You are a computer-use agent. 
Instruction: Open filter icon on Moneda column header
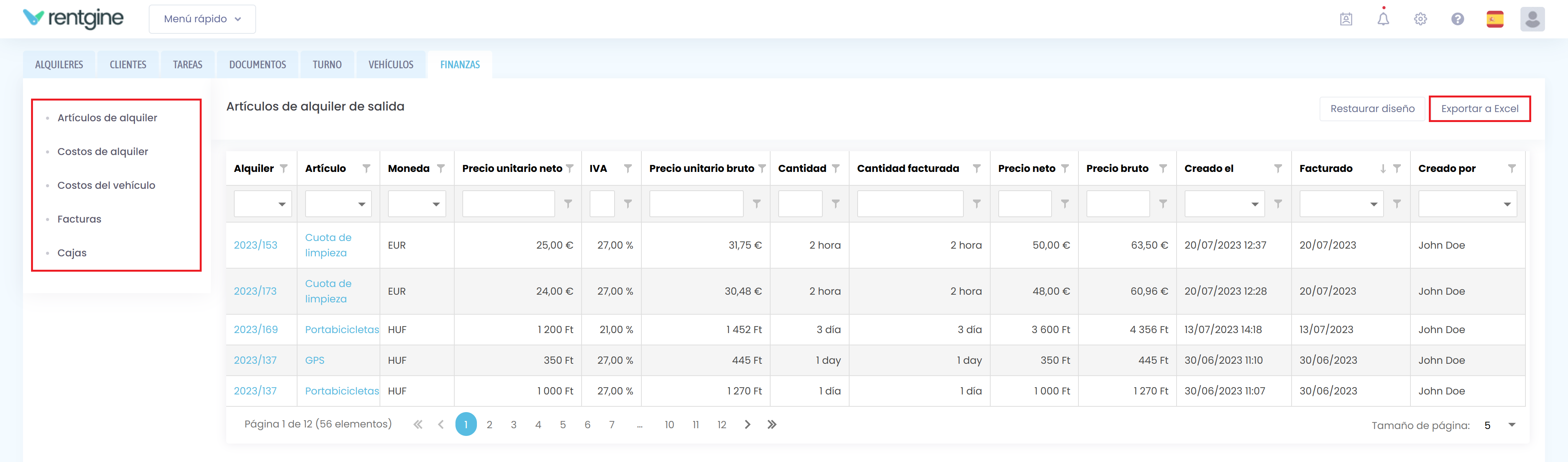tap(441, 168)
